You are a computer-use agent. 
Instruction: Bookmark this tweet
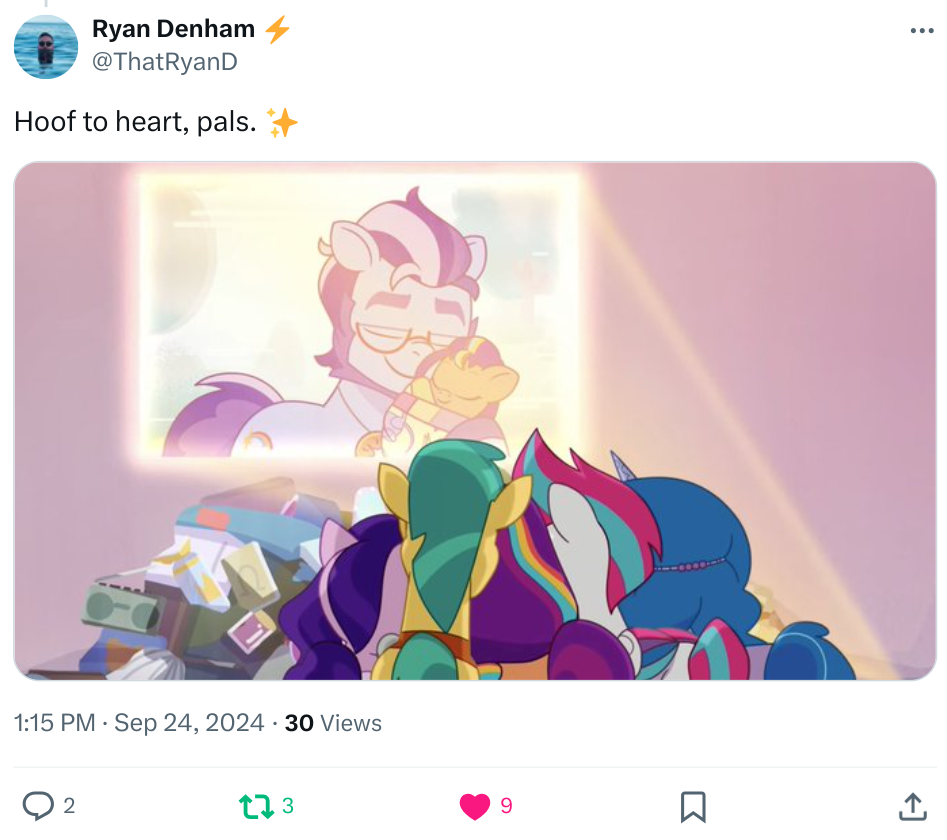(x=693, y=807)
